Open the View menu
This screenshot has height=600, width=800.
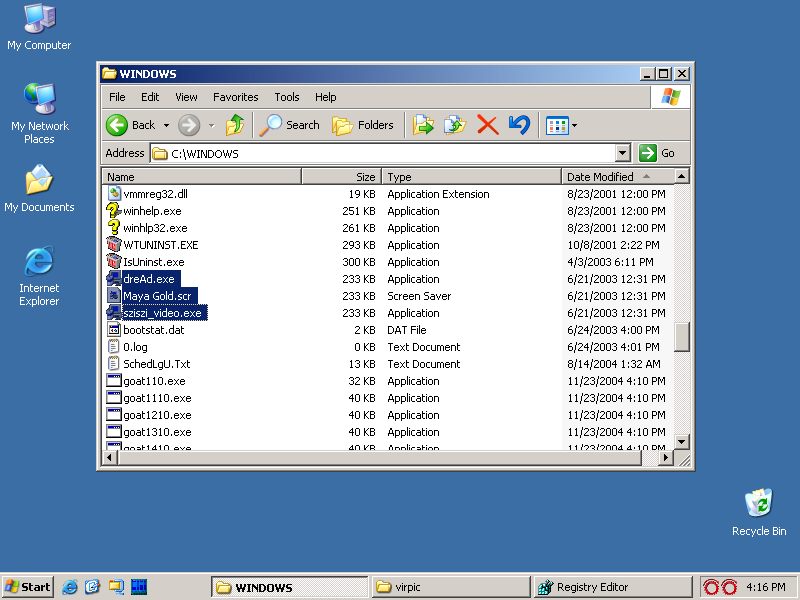point(186,97)
